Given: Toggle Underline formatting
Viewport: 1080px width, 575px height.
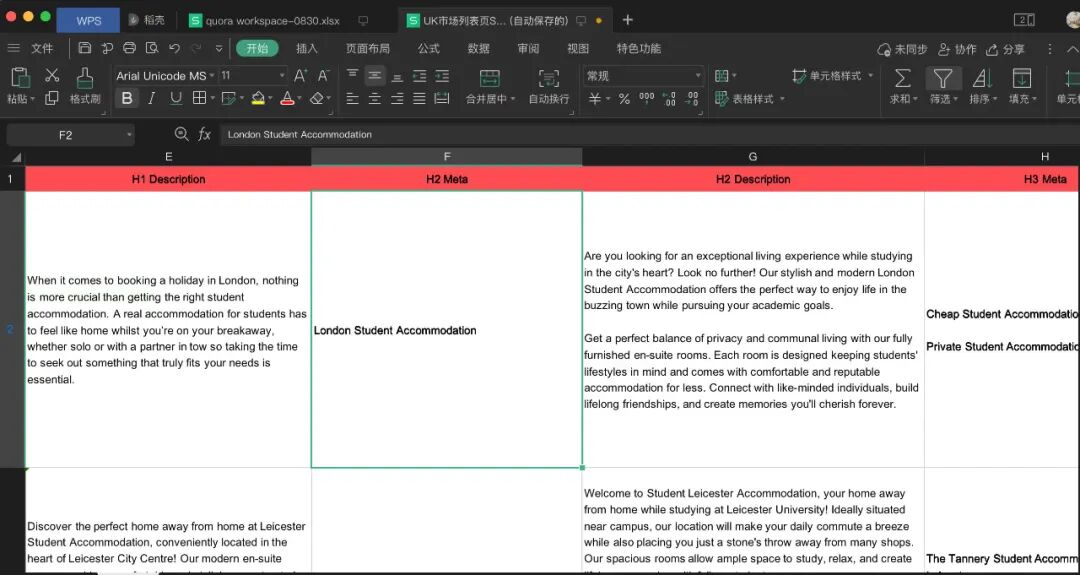Looking at the screenshot, I should 175,98.
